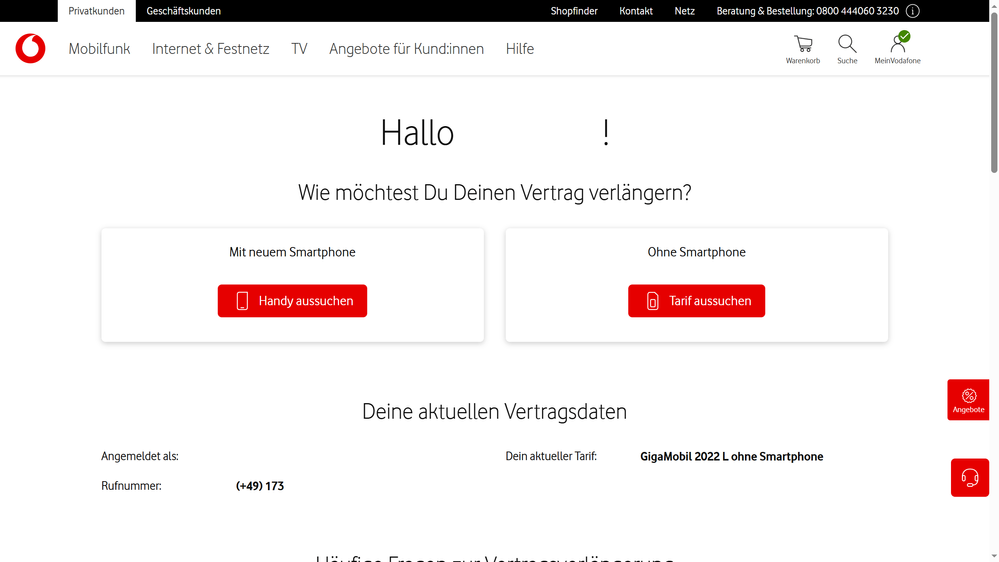Click the Dein aktueller Tarif label
999x562 pixels.
pyautogui.click(x=551, y=456)
